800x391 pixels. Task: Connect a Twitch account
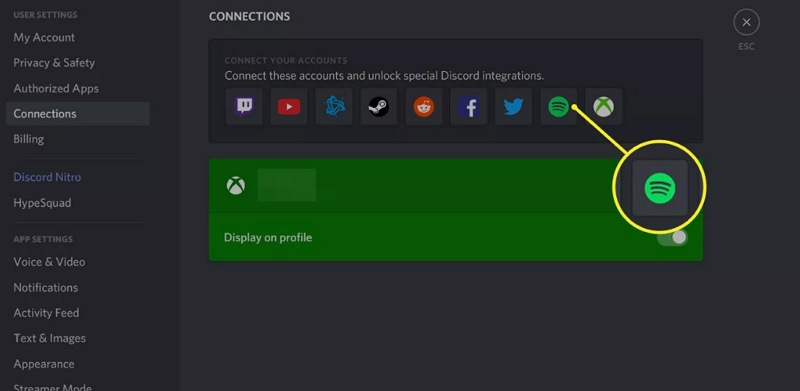click(x=244, y=107)
